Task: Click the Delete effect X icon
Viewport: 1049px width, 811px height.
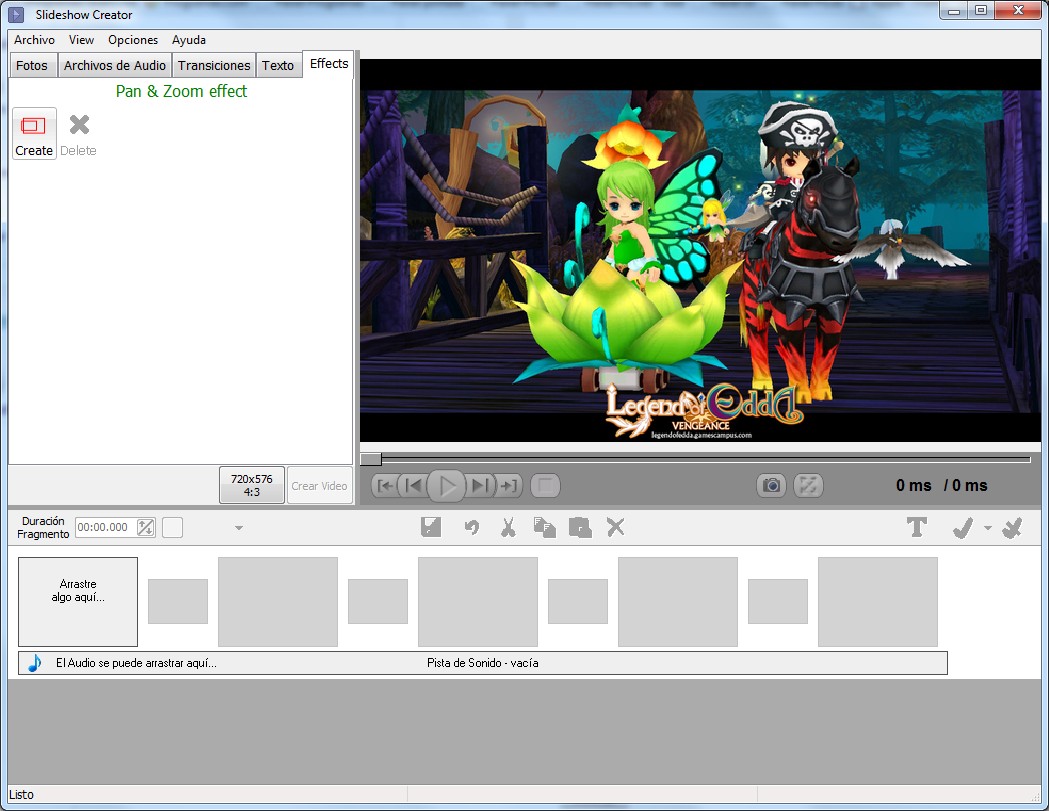Action: 79,125
